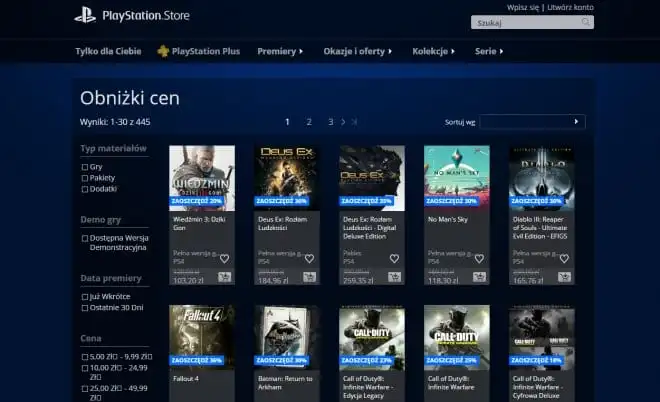Open Deus Ex Digital Deluxe cover thumbnail

372,178
